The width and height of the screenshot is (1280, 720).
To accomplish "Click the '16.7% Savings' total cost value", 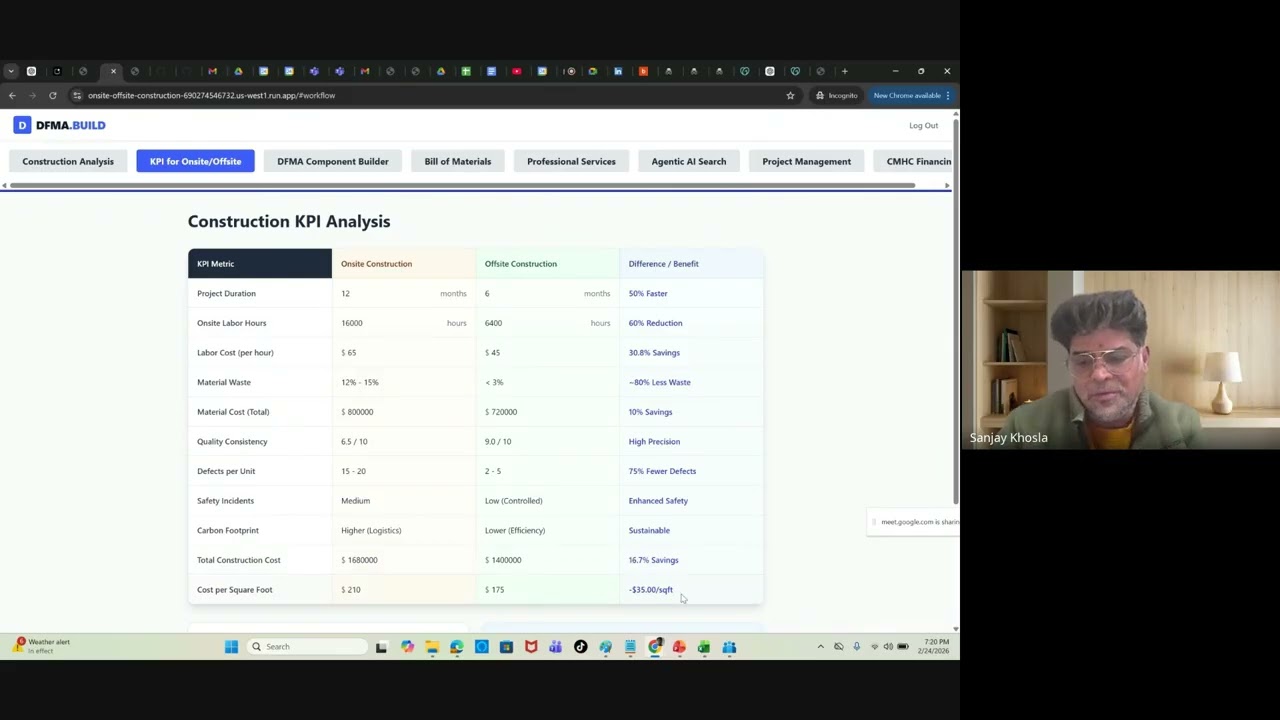I will (x=653, y=560).
